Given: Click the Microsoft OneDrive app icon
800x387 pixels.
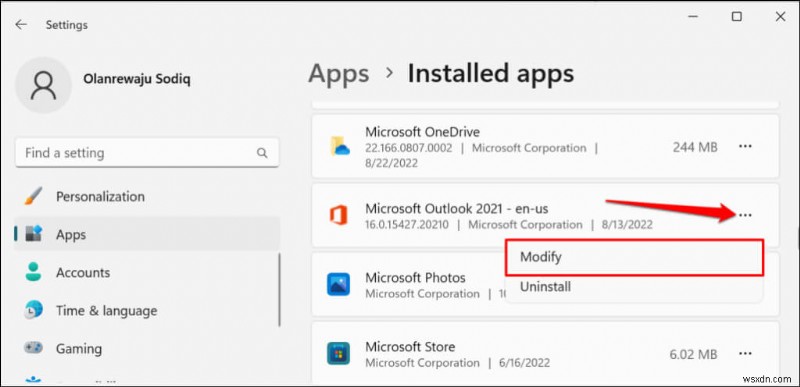Looking at the screenshot, I should click(x=339, y=147).
